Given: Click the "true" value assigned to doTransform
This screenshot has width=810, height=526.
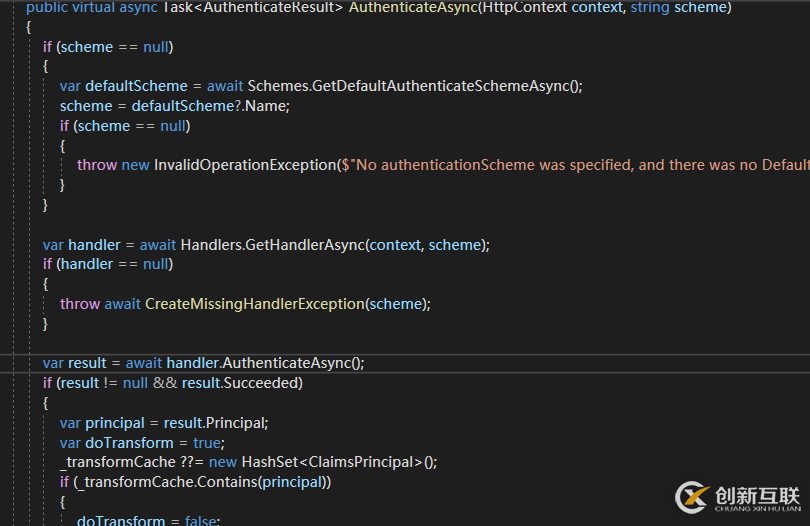Looking at the screenshot, I should click(205, 443).
